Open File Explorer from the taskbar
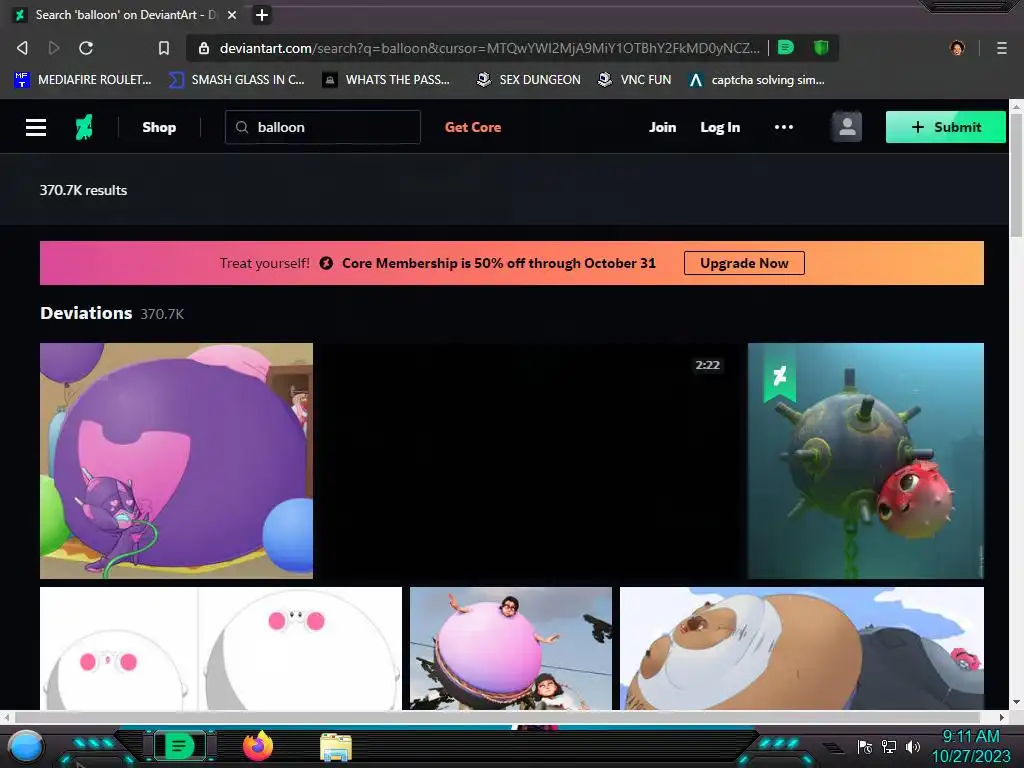 [x=336, y=747]
